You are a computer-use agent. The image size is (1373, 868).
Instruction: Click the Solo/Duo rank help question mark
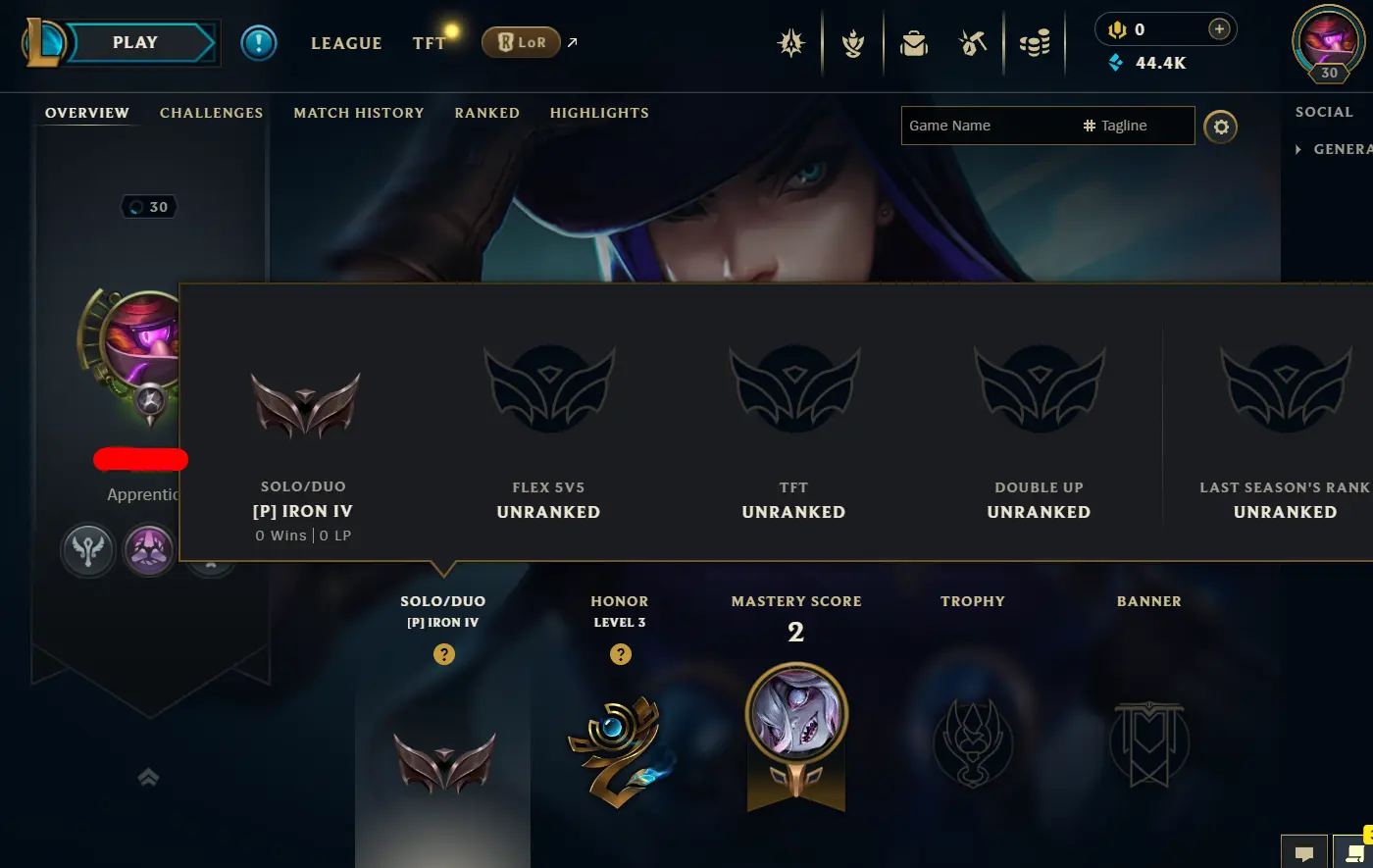(x=444, y=654)
